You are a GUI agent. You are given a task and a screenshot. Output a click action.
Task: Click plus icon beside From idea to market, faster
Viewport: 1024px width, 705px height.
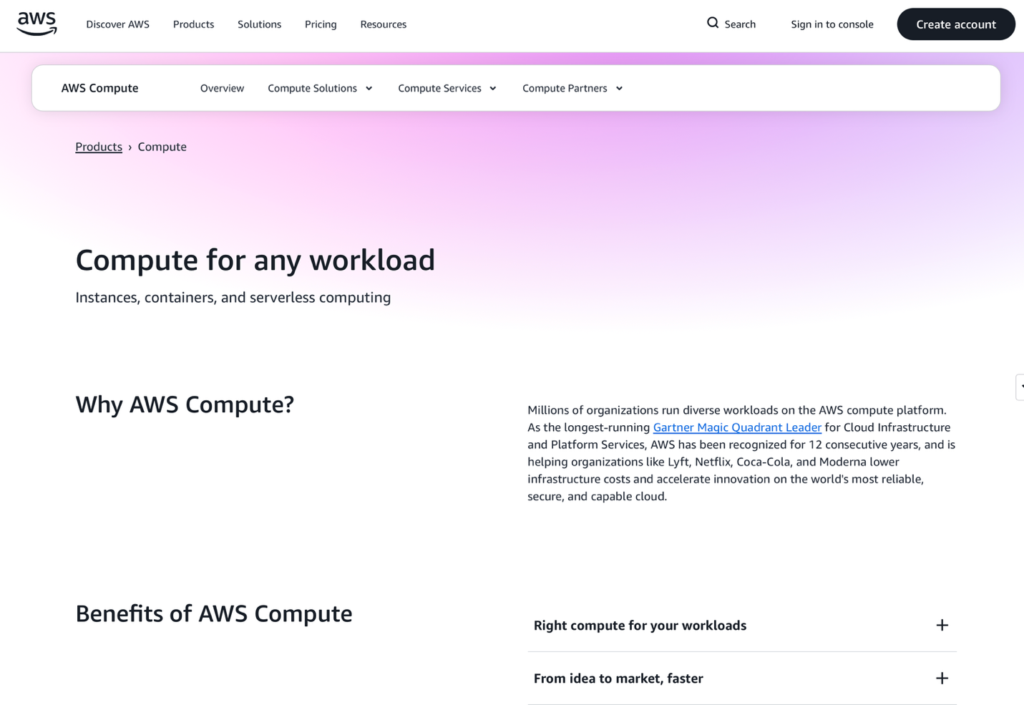941,678
